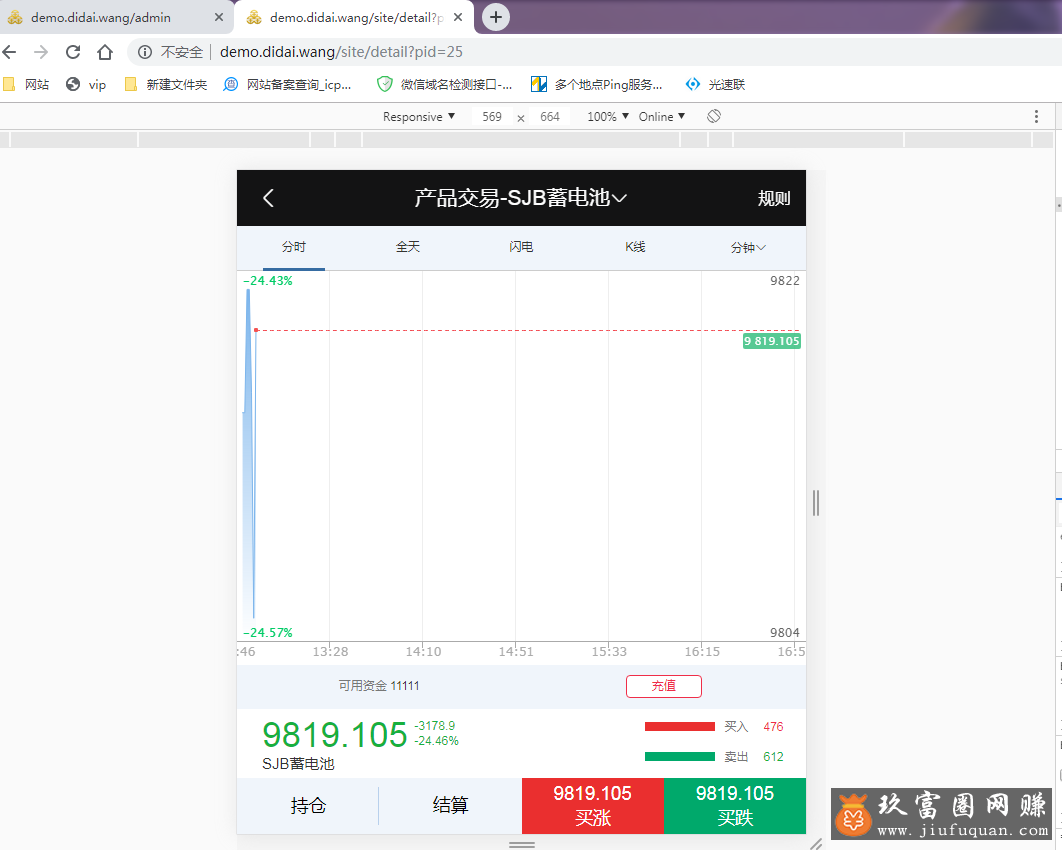Open the Online throttling dropdown

point(662,117)
